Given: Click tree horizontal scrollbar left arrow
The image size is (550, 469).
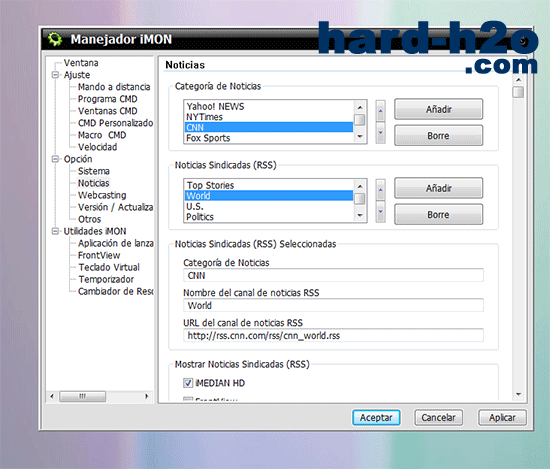Looking at the screenshot, I should coord(52,396).
